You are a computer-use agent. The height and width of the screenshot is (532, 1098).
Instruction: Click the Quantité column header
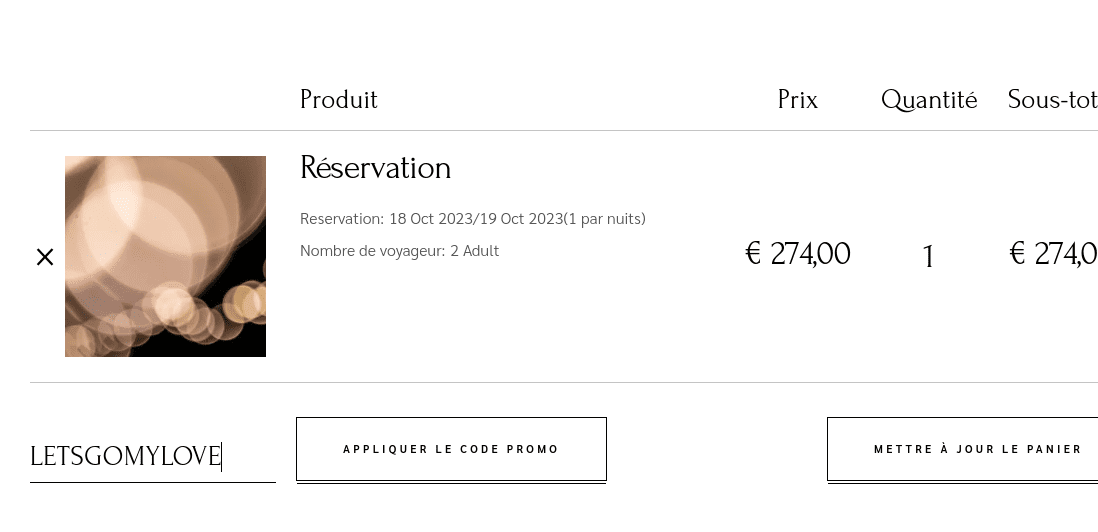pyautogui.click(x=928, y=100)
